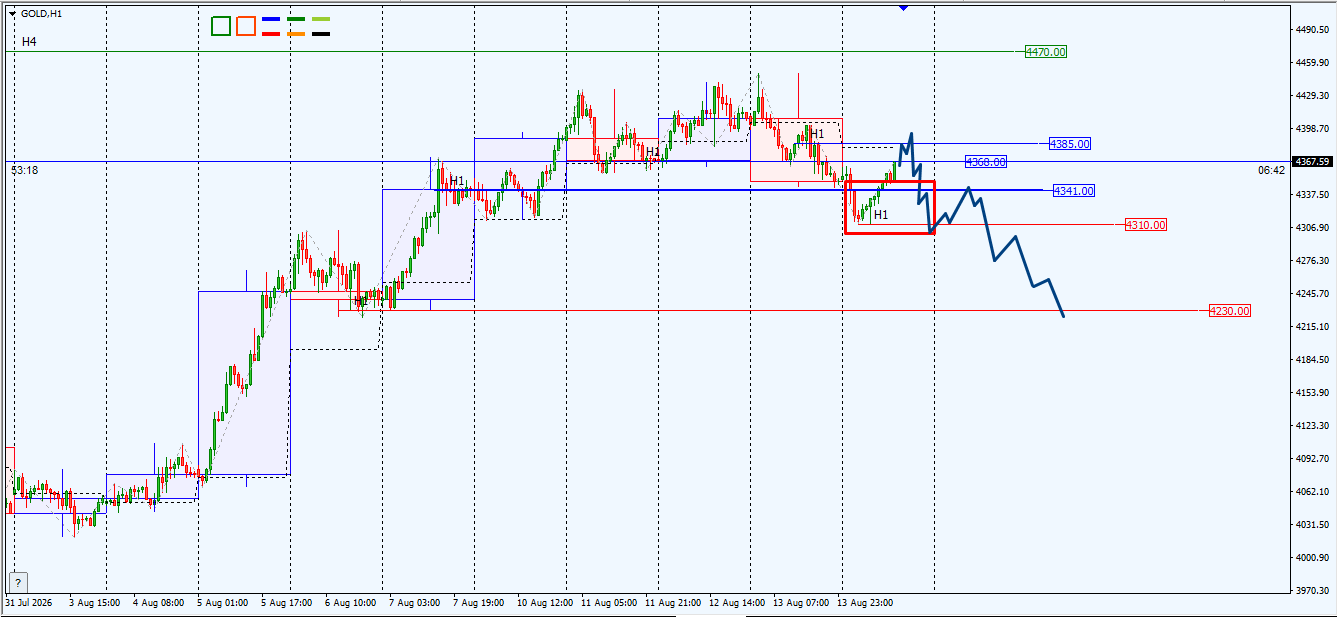1337x617 pixels.
Task: Click the 11 Aug 21:00 time label
Action: tap(674, 603)
